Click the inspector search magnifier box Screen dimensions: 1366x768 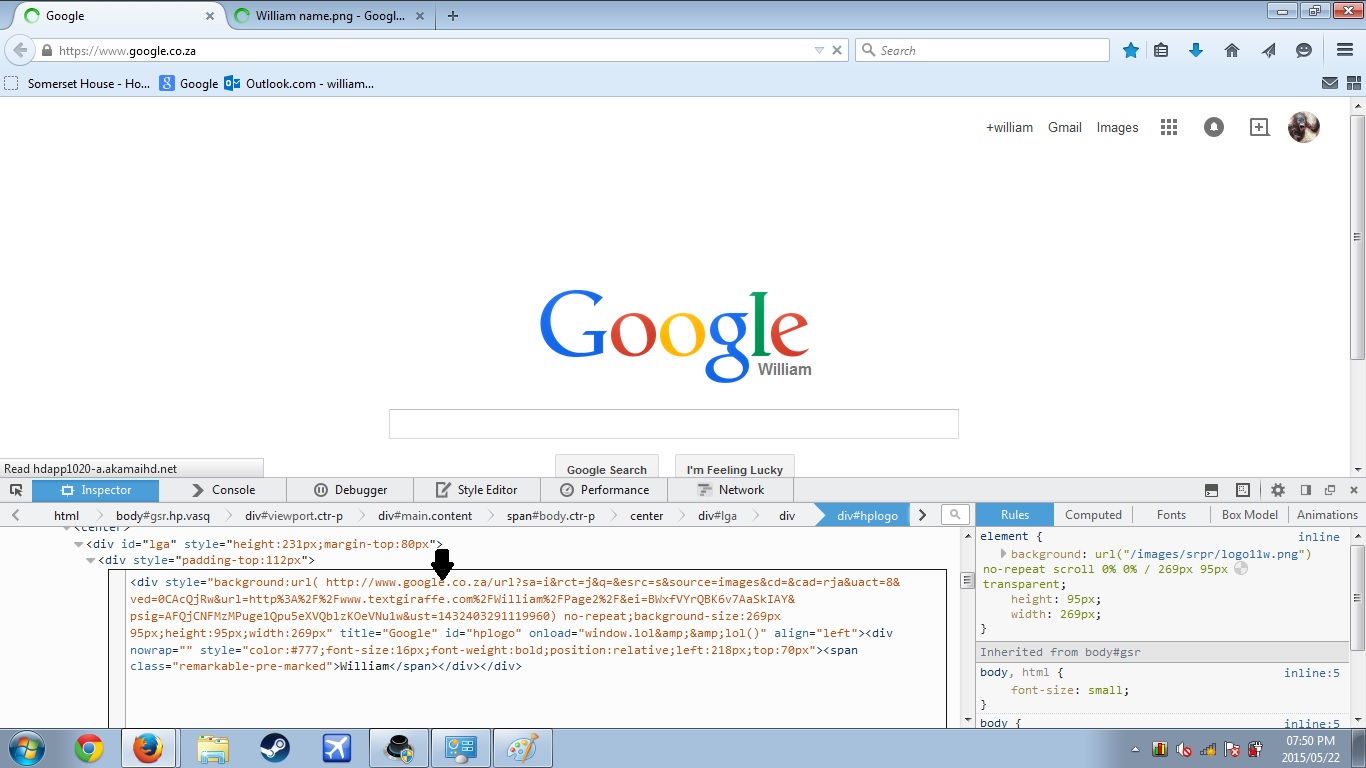coord(956,515)
